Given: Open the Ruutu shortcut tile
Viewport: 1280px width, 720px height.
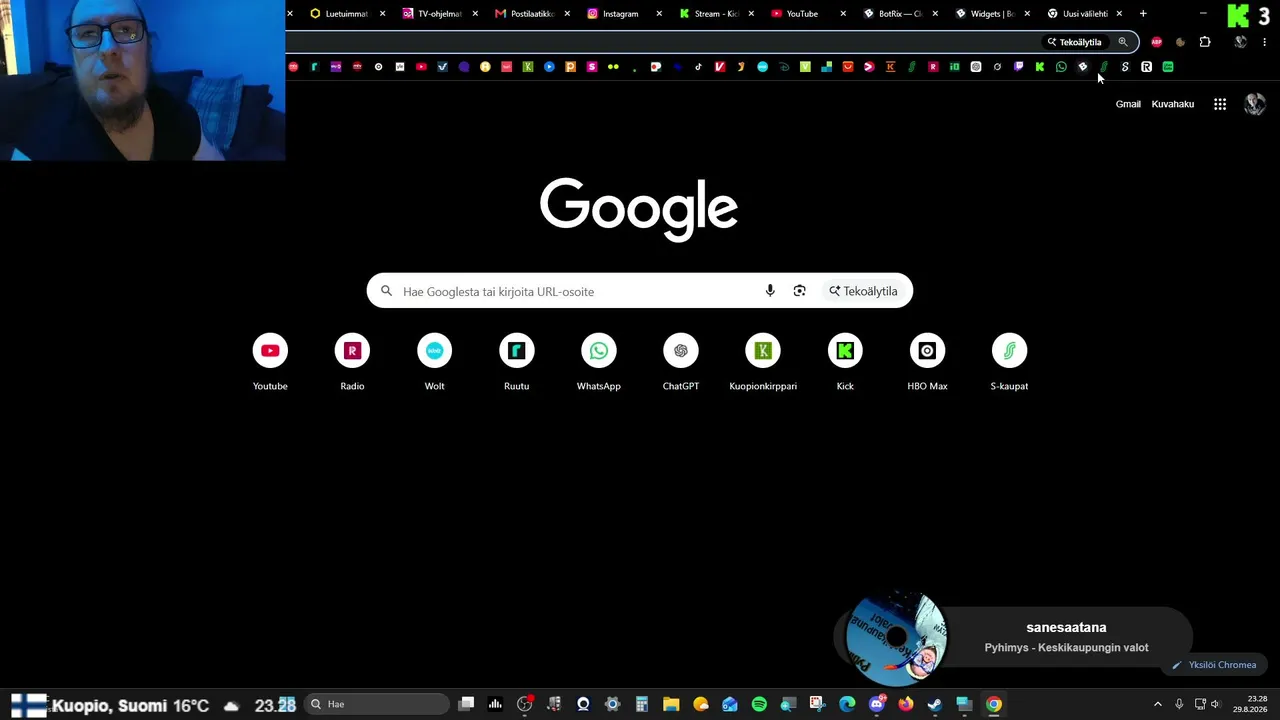Looking at the screenshot, I should pyautogui.click(x=516, y=362).
